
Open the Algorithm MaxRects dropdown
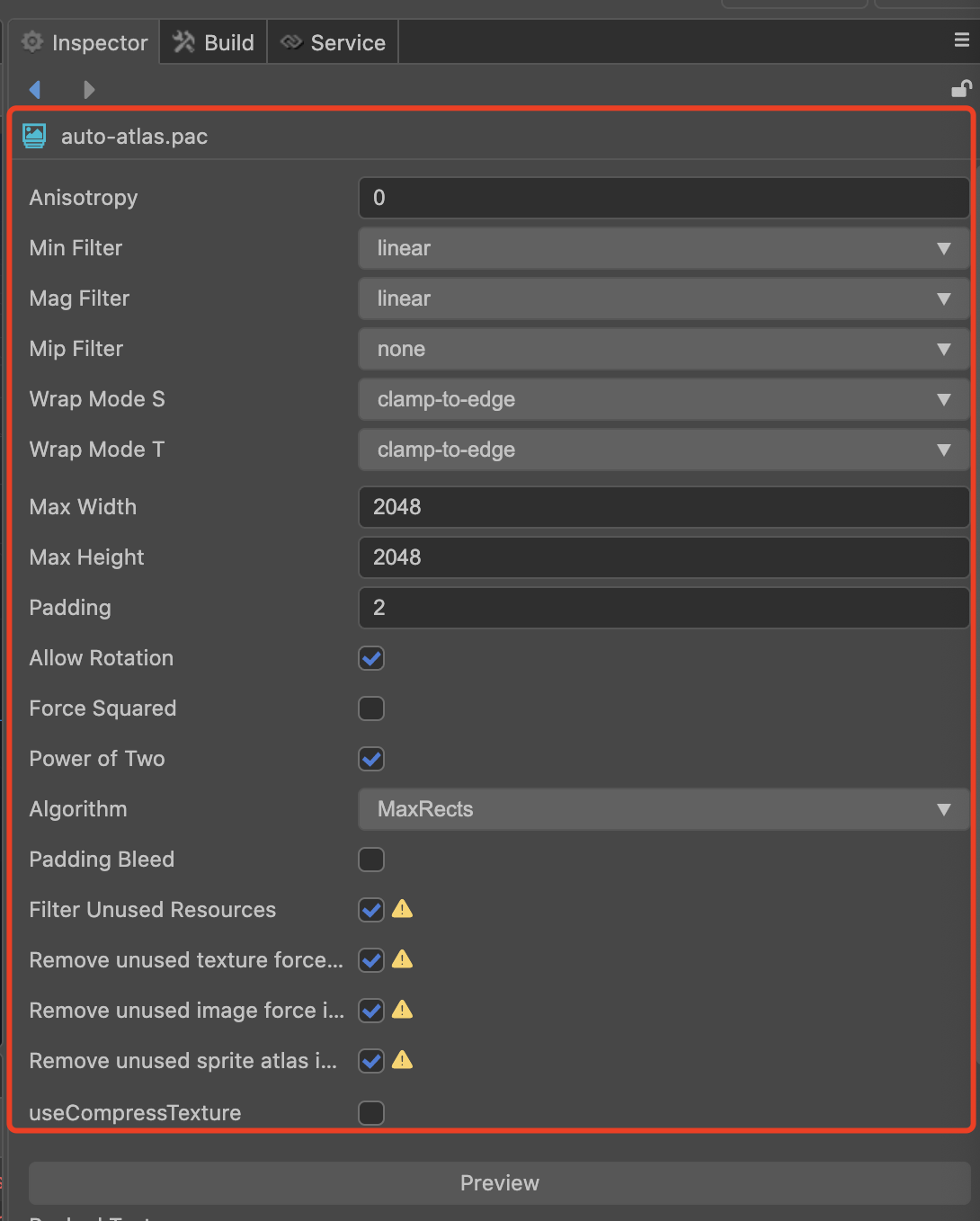664,809
